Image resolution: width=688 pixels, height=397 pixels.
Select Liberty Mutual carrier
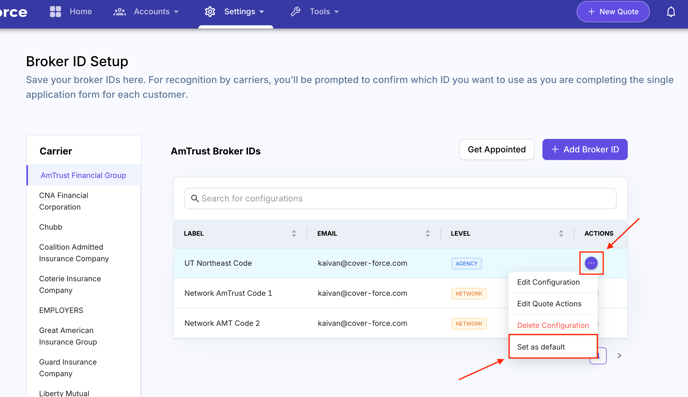tap(64, 393)
